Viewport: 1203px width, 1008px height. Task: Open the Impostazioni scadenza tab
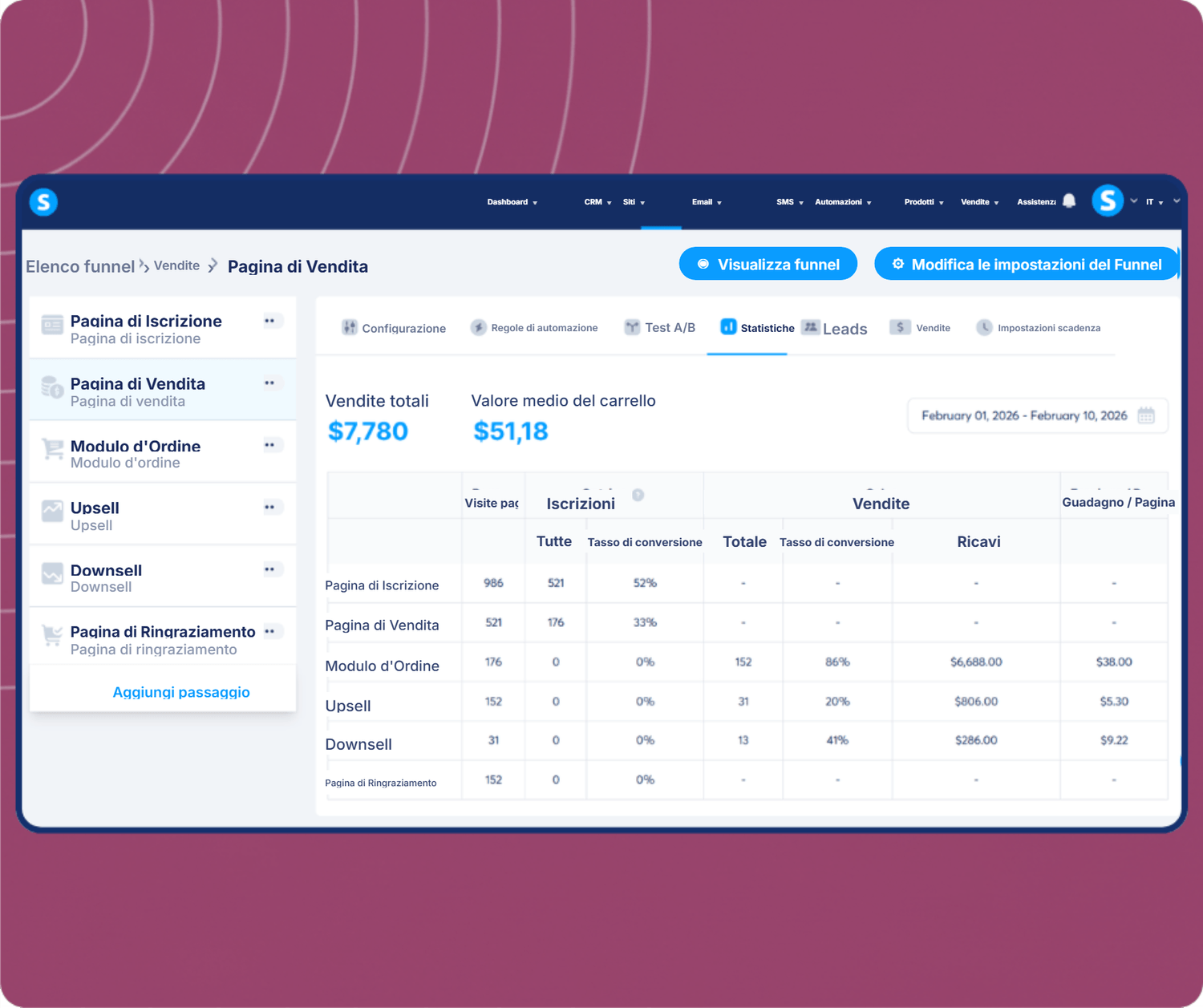tap(1038, 328)
